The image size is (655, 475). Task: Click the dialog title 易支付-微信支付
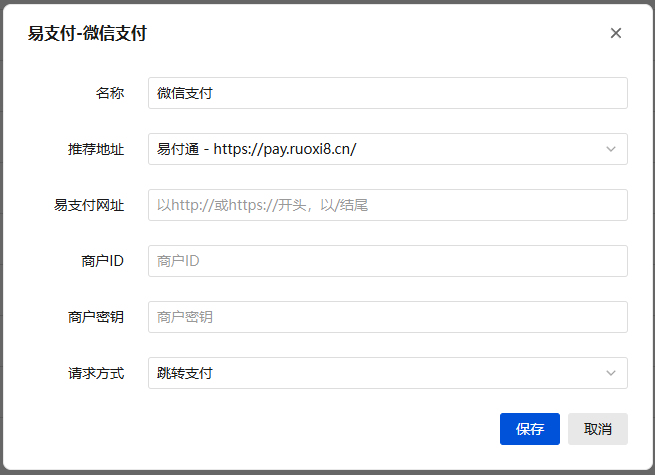click(x=87, y=33)
